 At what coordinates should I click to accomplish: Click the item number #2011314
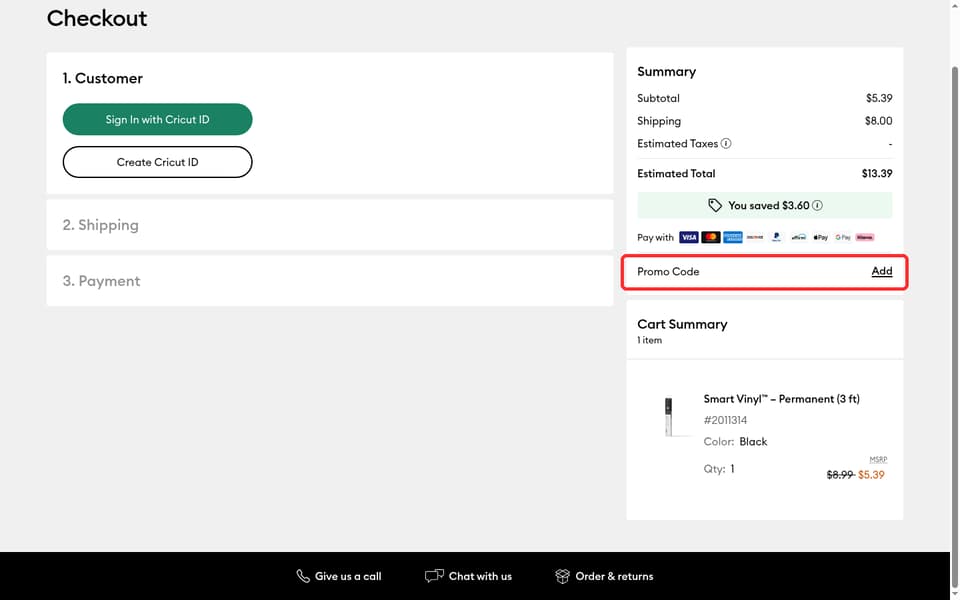click(725, 420)
